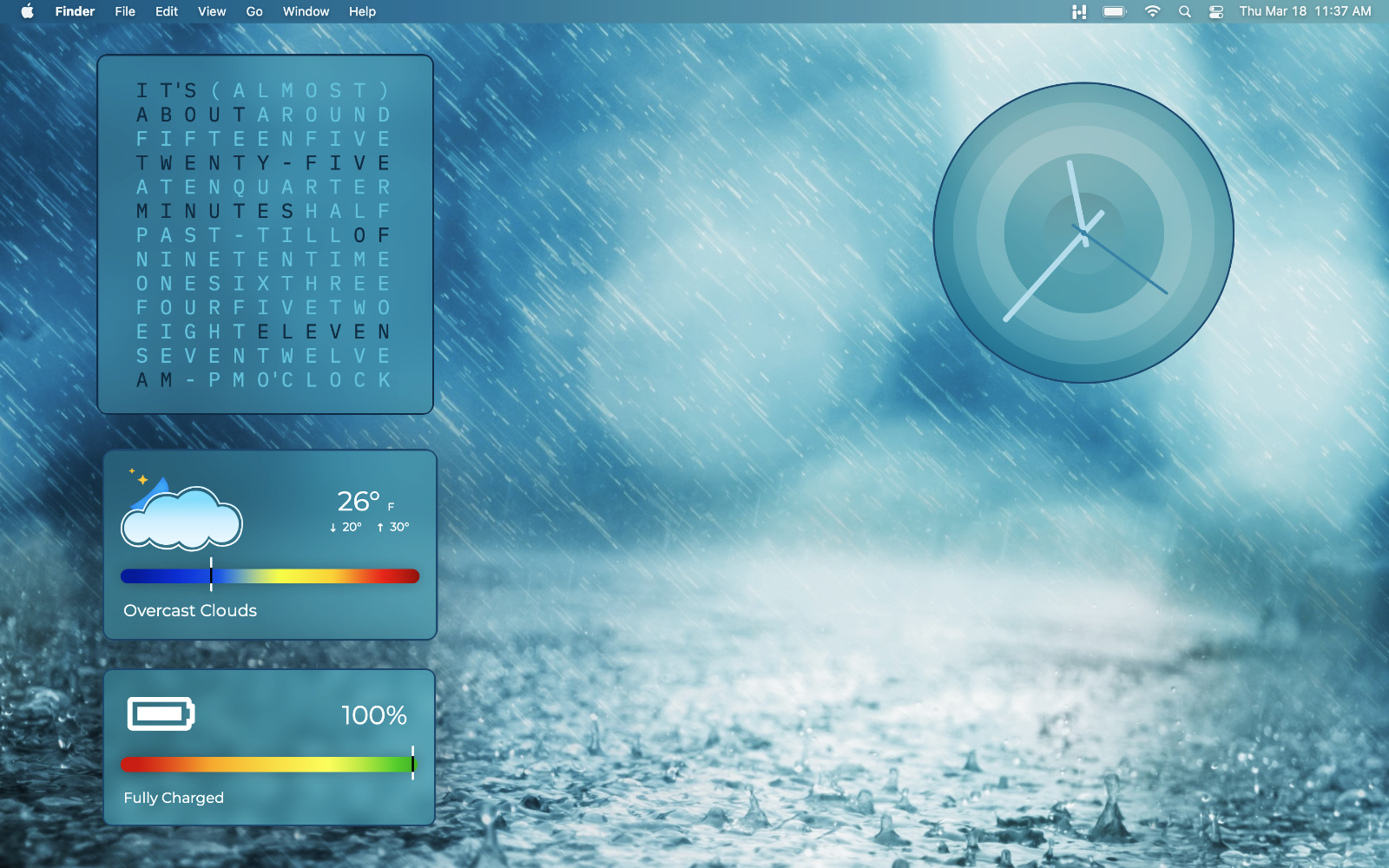Click the 100% battery percentage
1389x868 pixels.
pyautogui.click(x=374, y=715)
